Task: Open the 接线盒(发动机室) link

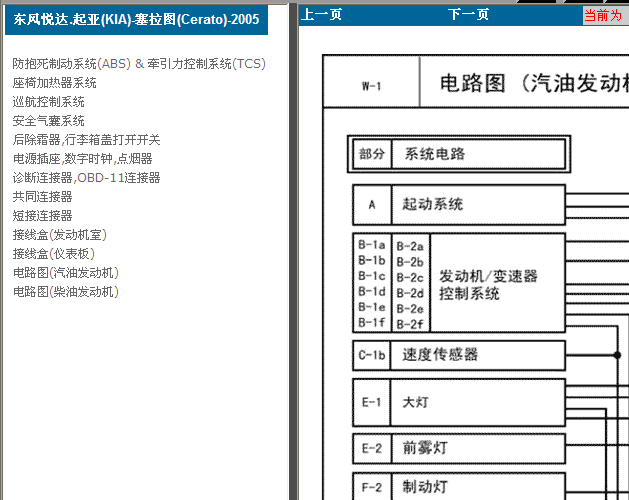Action: pos(59,235)
